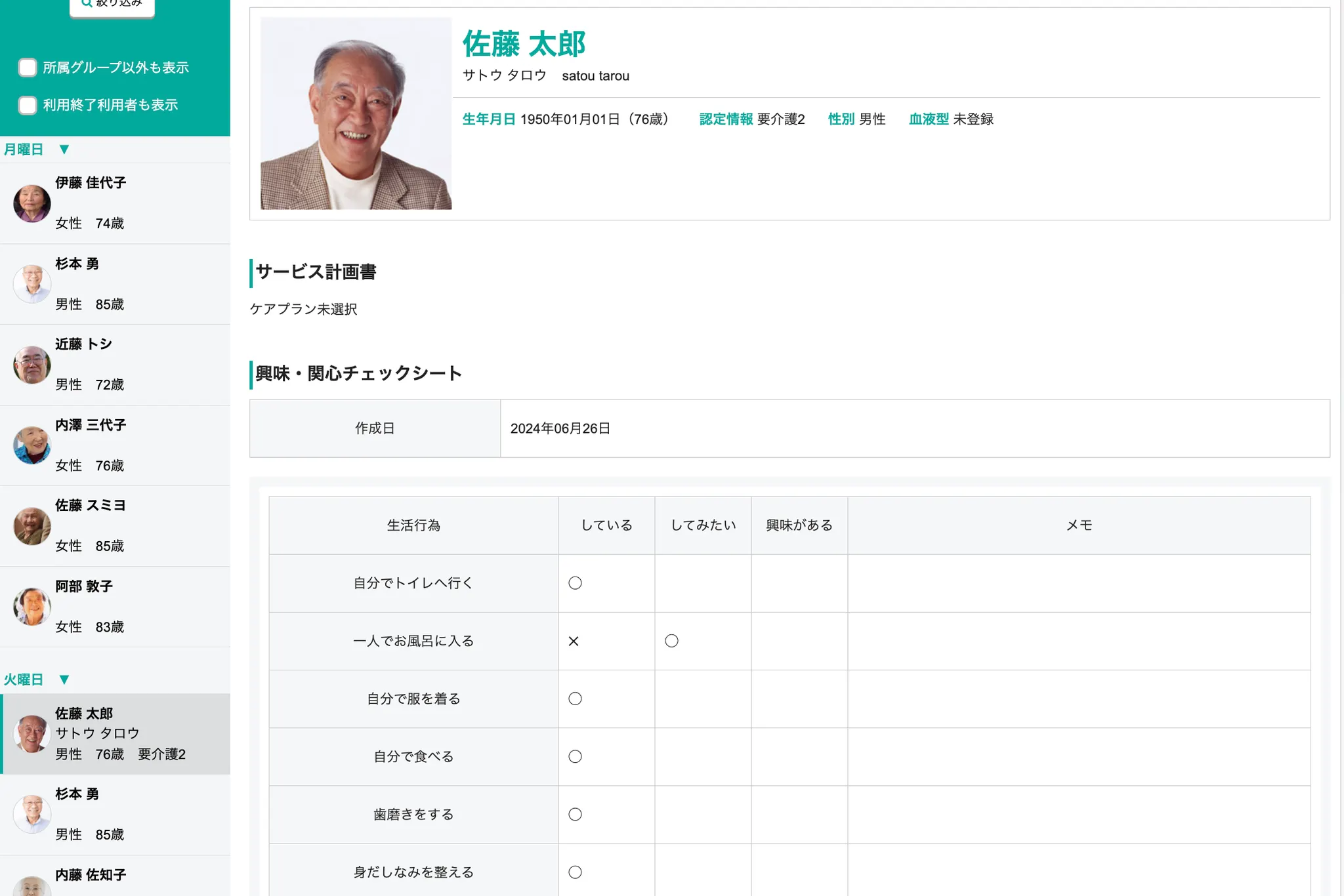The width and height of the screenshot is (1344, 896).
Task: Click avatar of 近藤 トシ
Action: 32,365
